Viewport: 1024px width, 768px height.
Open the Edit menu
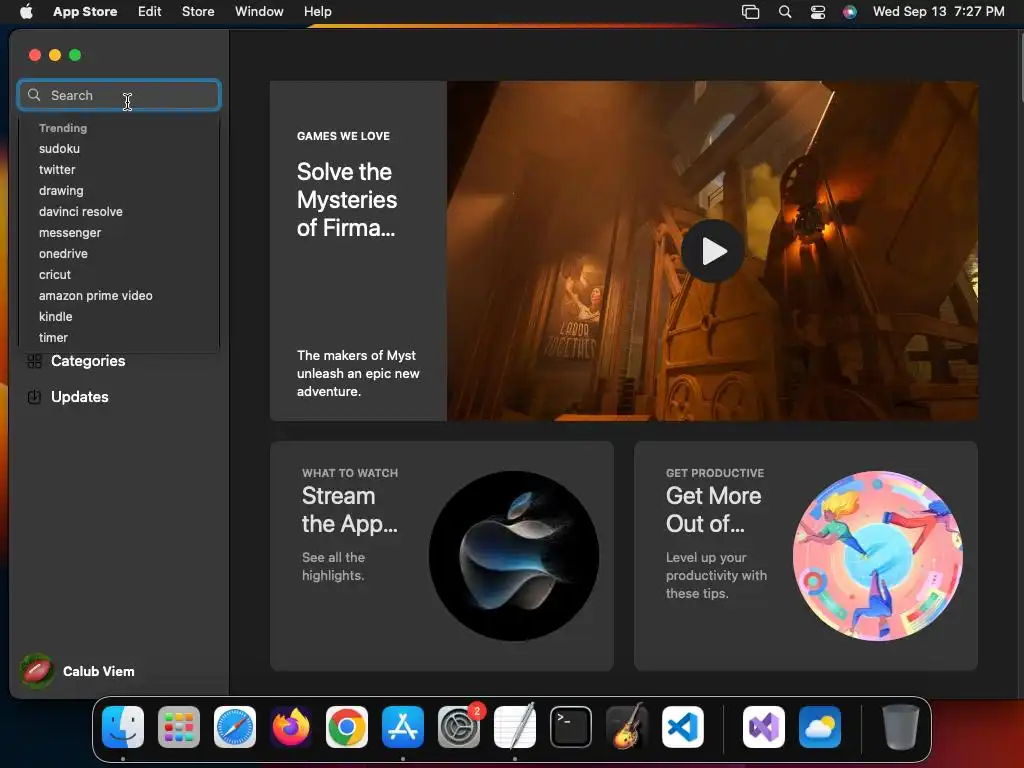(150, 11)
